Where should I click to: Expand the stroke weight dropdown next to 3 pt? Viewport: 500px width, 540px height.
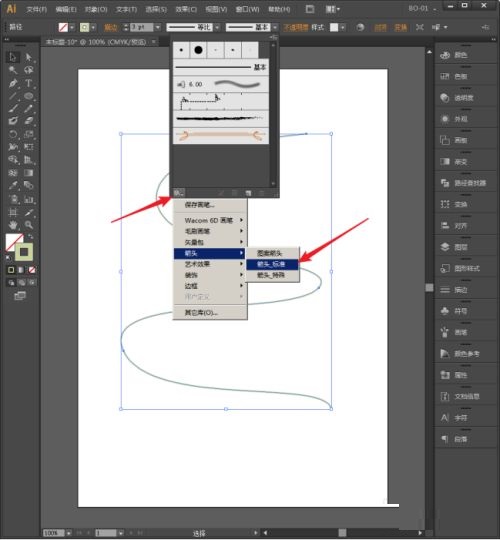click(x=158, y=27)
